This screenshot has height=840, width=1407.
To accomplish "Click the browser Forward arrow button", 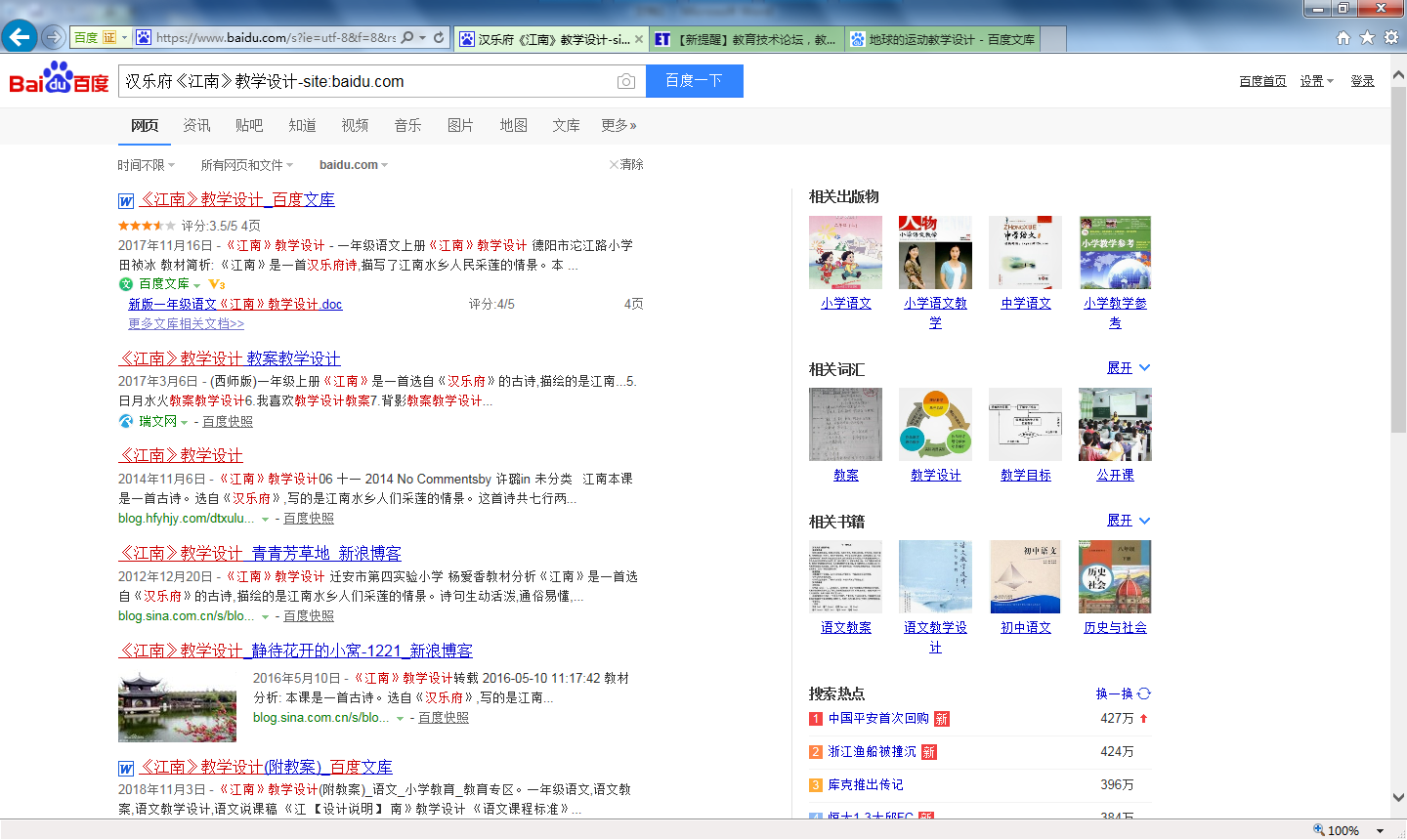I will [54, 37].
